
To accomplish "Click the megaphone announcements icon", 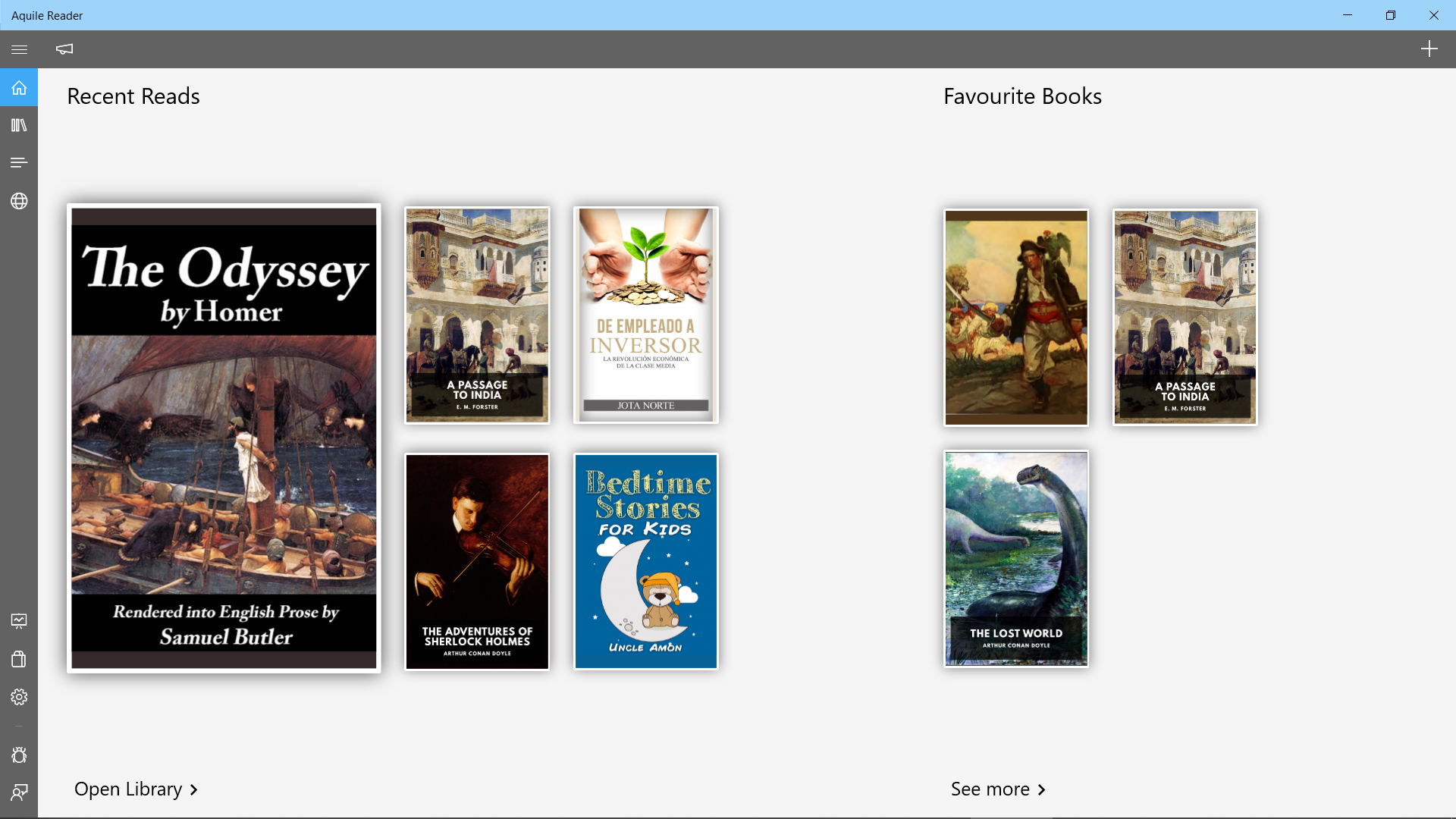I will (64, 49).
